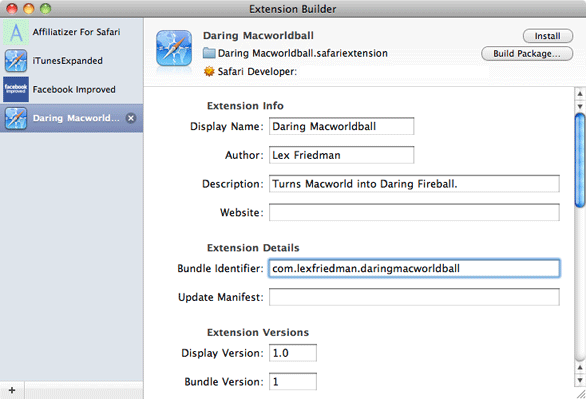The image size is (586, 399).
Task: Click the folder icon beside Daring Macworldball.safariextension
Action: [209, 53]
